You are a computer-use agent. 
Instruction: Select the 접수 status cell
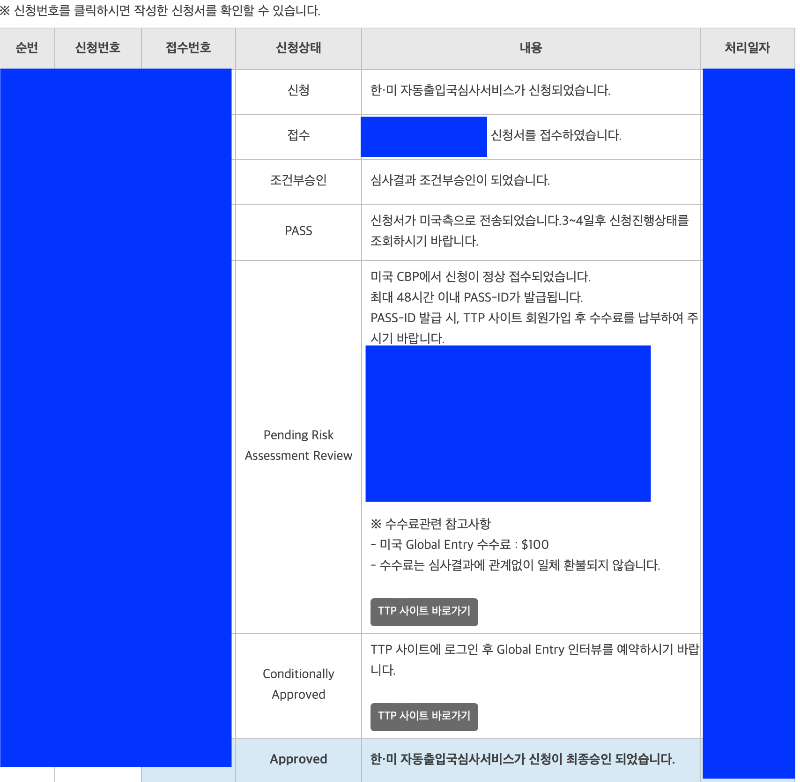pyautogui.click(x=297, y=136)
